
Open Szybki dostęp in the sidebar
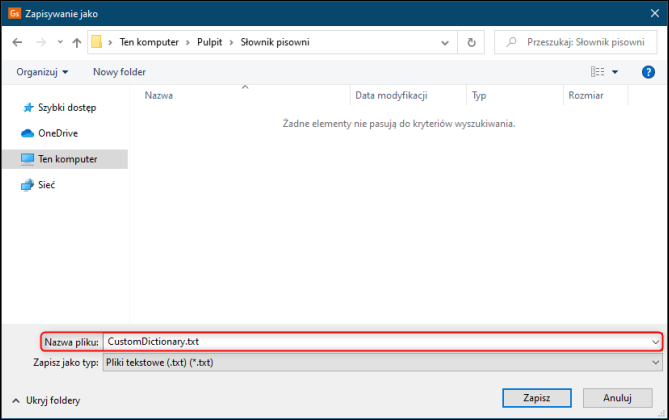pyautogui.click(x=67, y=108)
